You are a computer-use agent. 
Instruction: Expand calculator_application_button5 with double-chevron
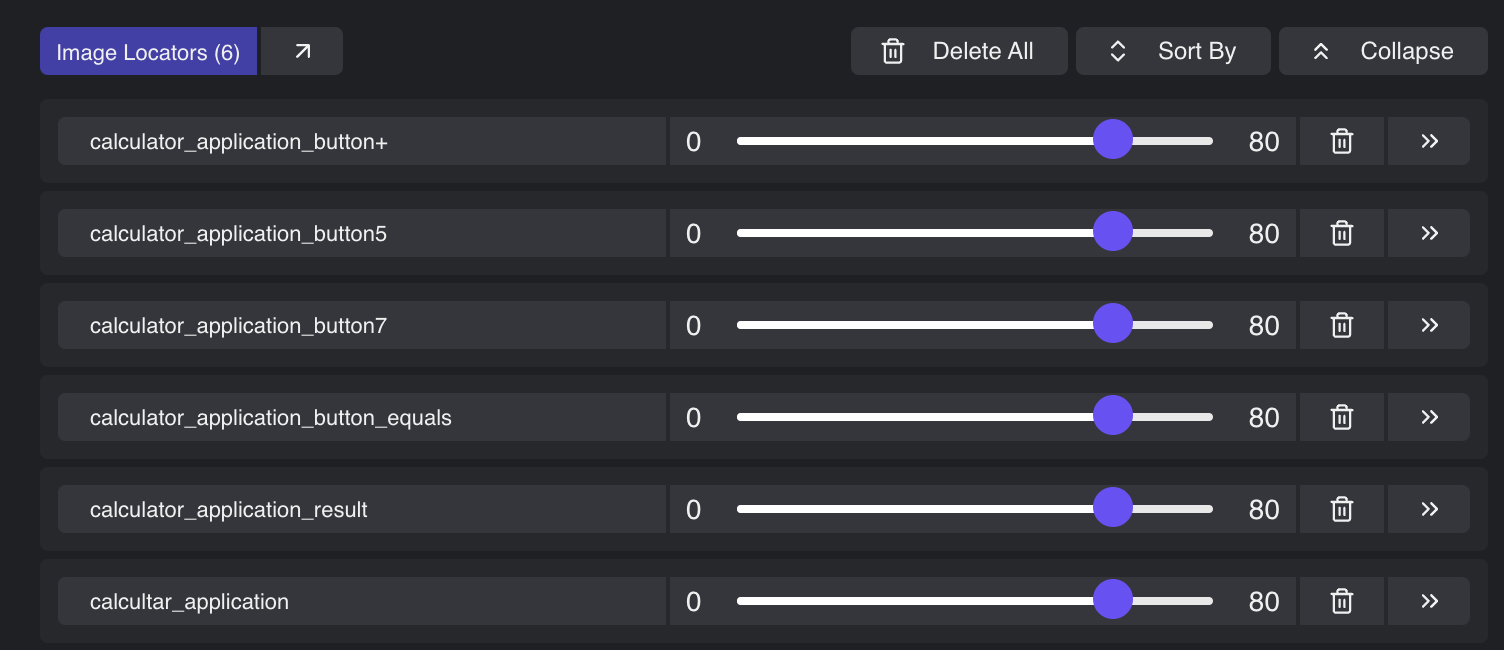pyautogui.click(x=1429, y=233)
